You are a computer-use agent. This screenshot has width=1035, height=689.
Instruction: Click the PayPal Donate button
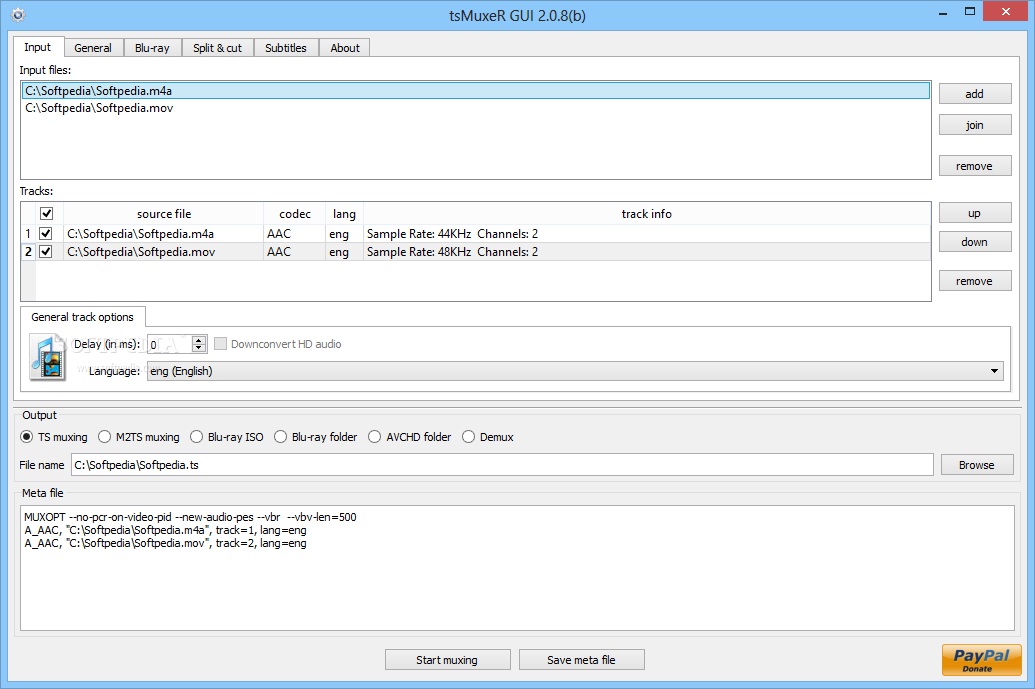982,659
